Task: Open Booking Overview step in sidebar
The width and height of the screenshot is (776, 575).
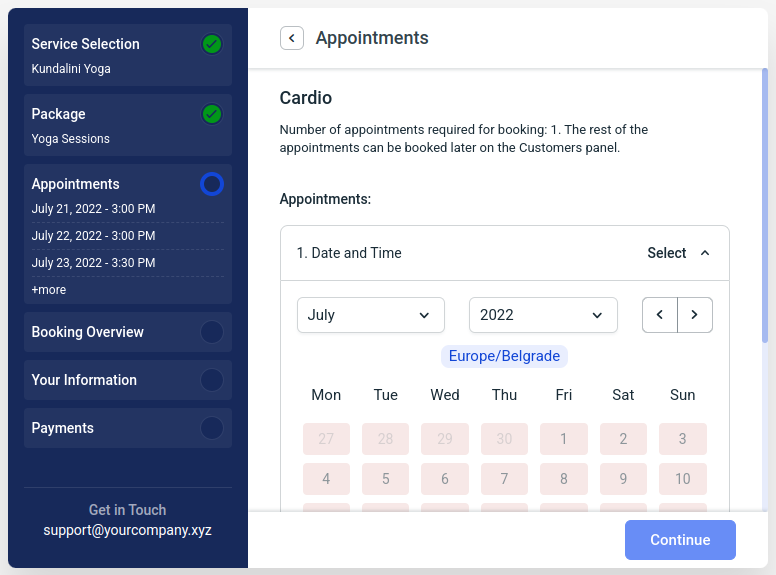Action: pos(128,332)
